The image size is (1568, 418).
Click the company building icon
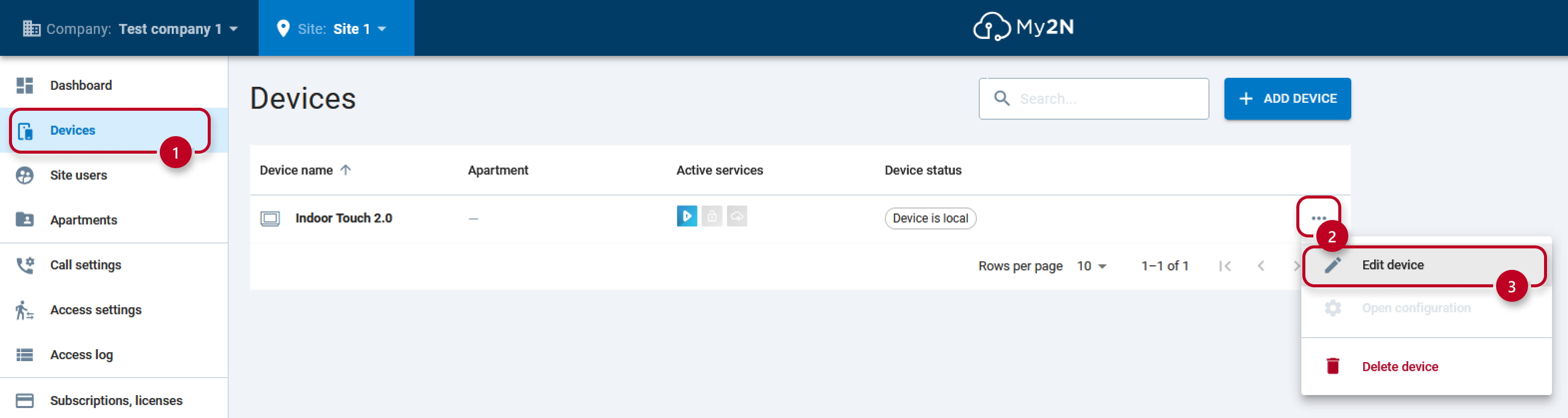31,28
